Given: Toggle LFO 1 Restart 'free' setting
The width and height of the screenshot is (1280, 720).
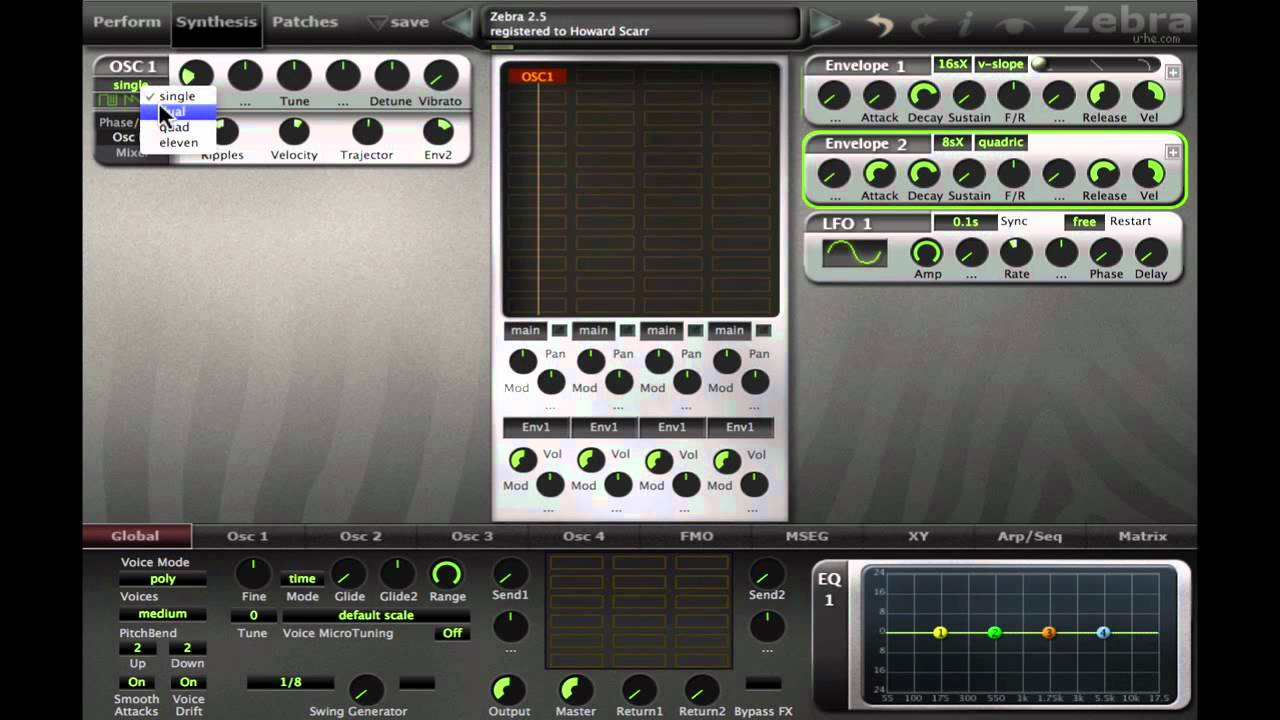Looking at the screenshot, I should click(x=1084, y=222).
